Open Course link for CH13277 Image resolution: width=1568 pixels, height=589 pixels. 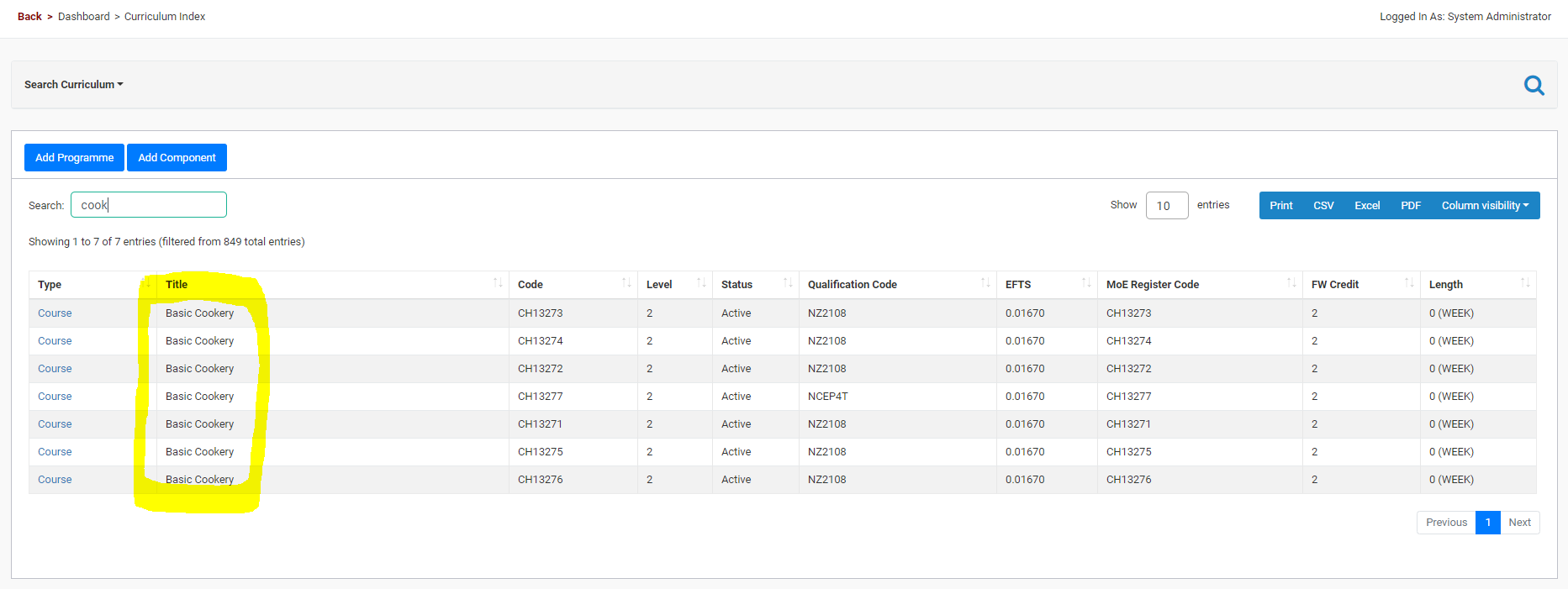pos(55,397)
